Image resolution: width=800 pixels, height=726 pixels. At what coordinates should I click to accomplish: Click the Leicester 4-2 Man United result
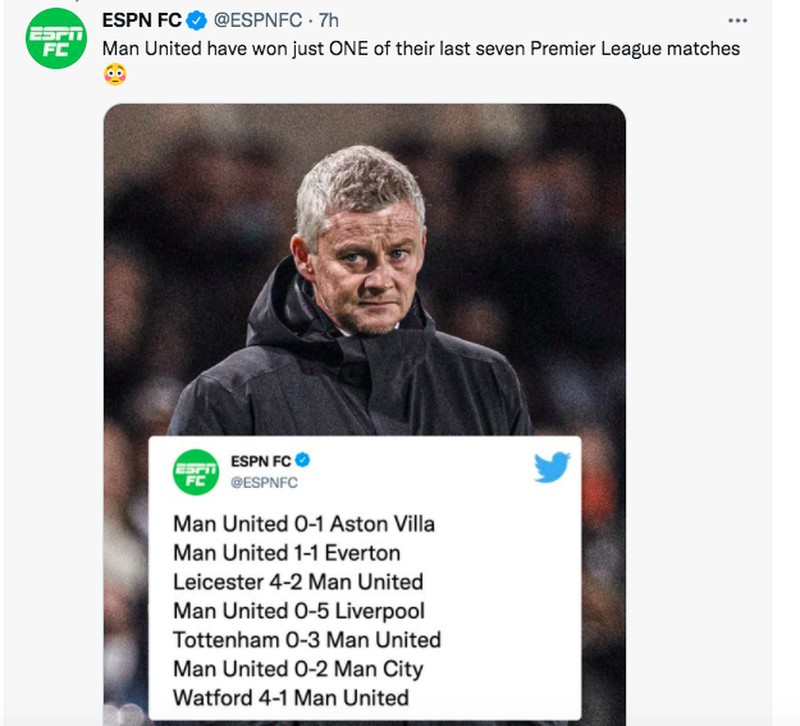click(298, 581)
